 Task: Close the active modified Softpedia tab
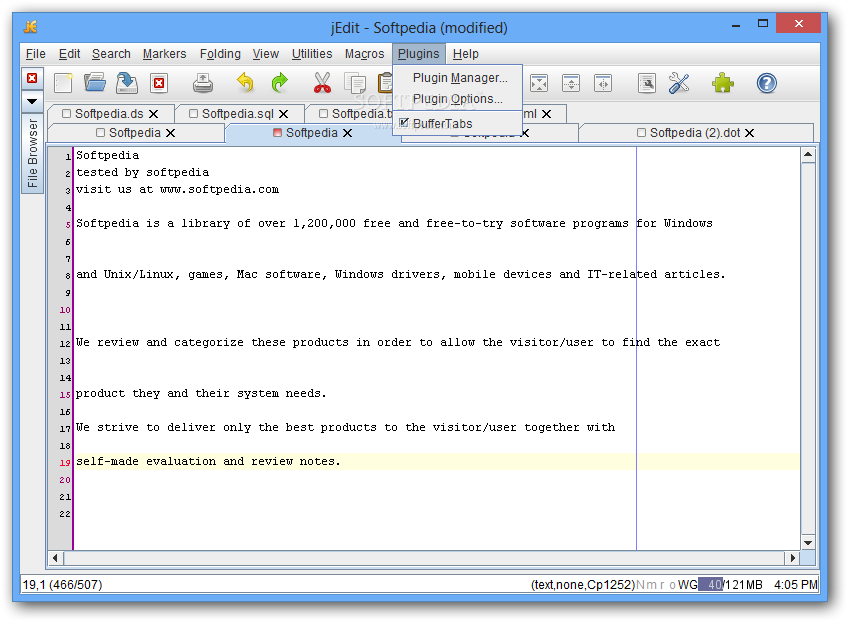(x=347, y=133)
